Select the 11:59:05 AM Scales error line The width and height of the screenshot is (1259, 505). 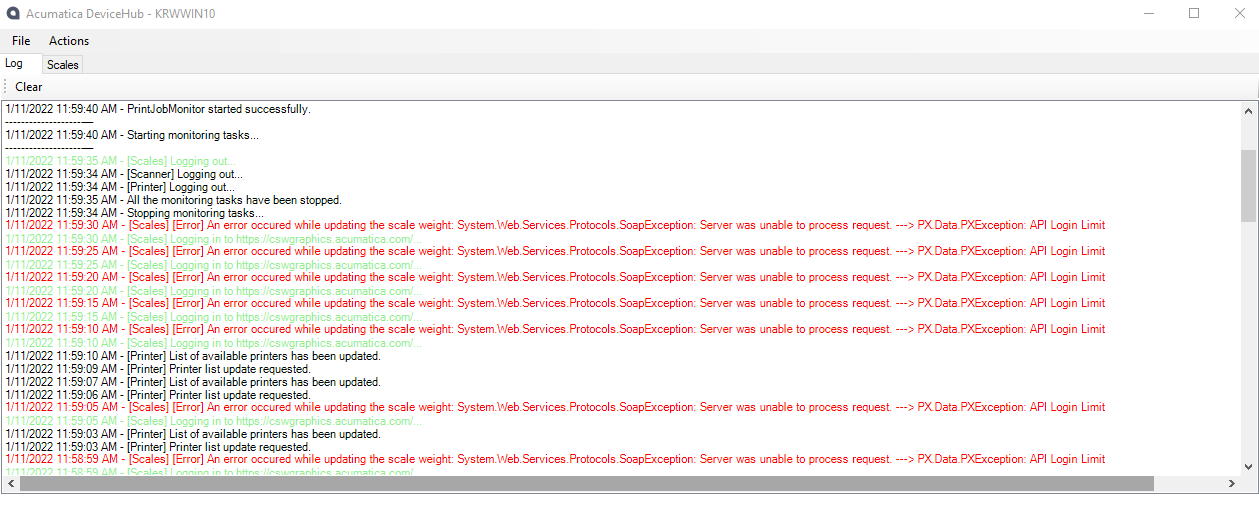point(555,408)
